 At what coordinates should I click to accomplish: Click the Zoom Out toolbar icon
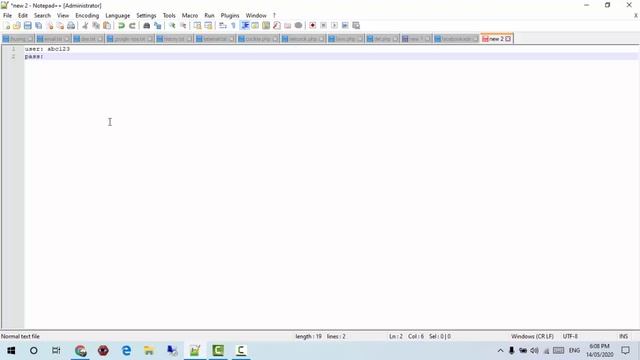point(183,26)
